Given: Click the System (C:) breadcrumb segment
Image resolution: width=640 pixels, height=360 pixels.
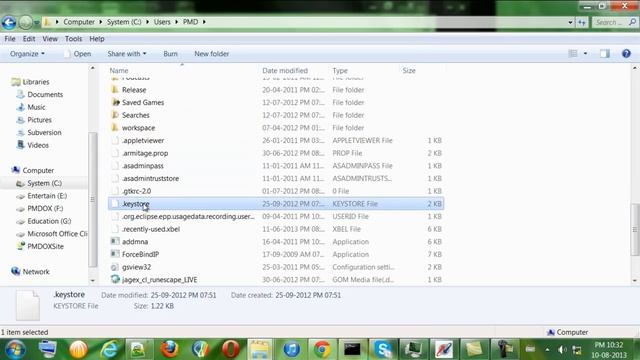Looking at the screenshot, I should (x=124, y=22).
